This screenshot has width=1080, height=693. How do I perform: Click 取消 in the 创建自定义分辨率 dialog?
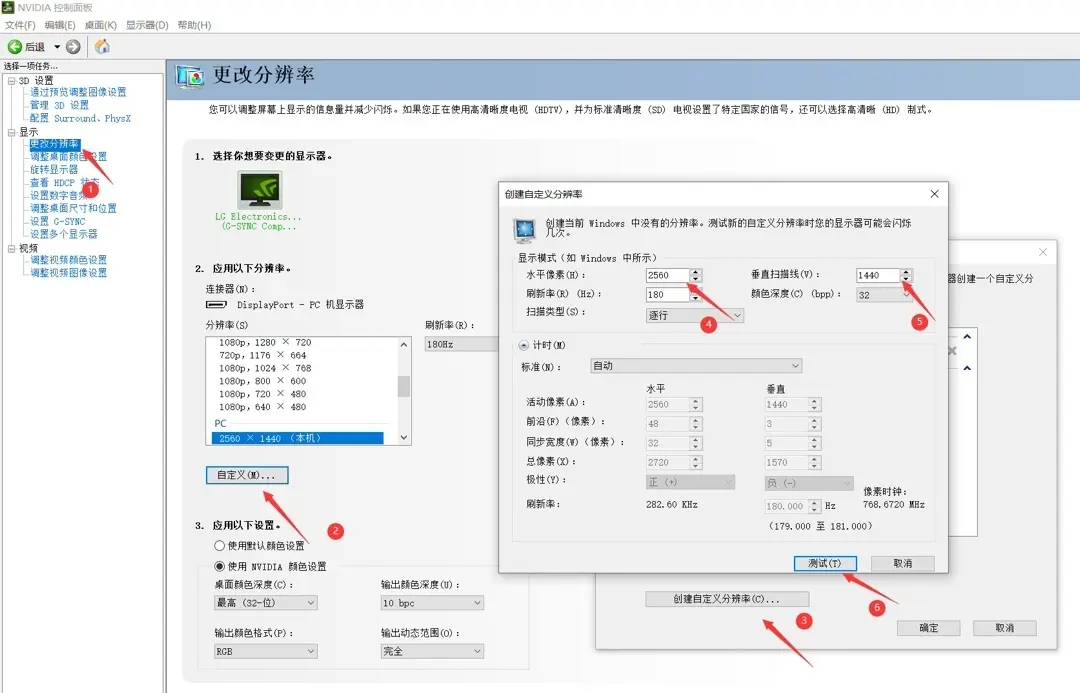click(x=902, y=563)
